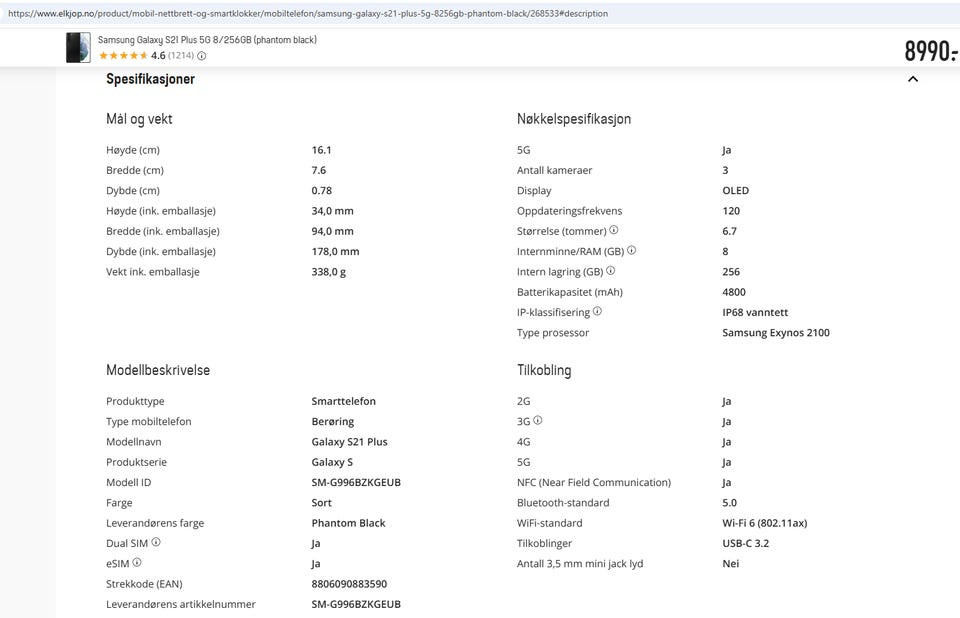This screenshot has width=960, height=618.
Task: Click the value Samsung Exynos 2100
Action: coord(776,333)
